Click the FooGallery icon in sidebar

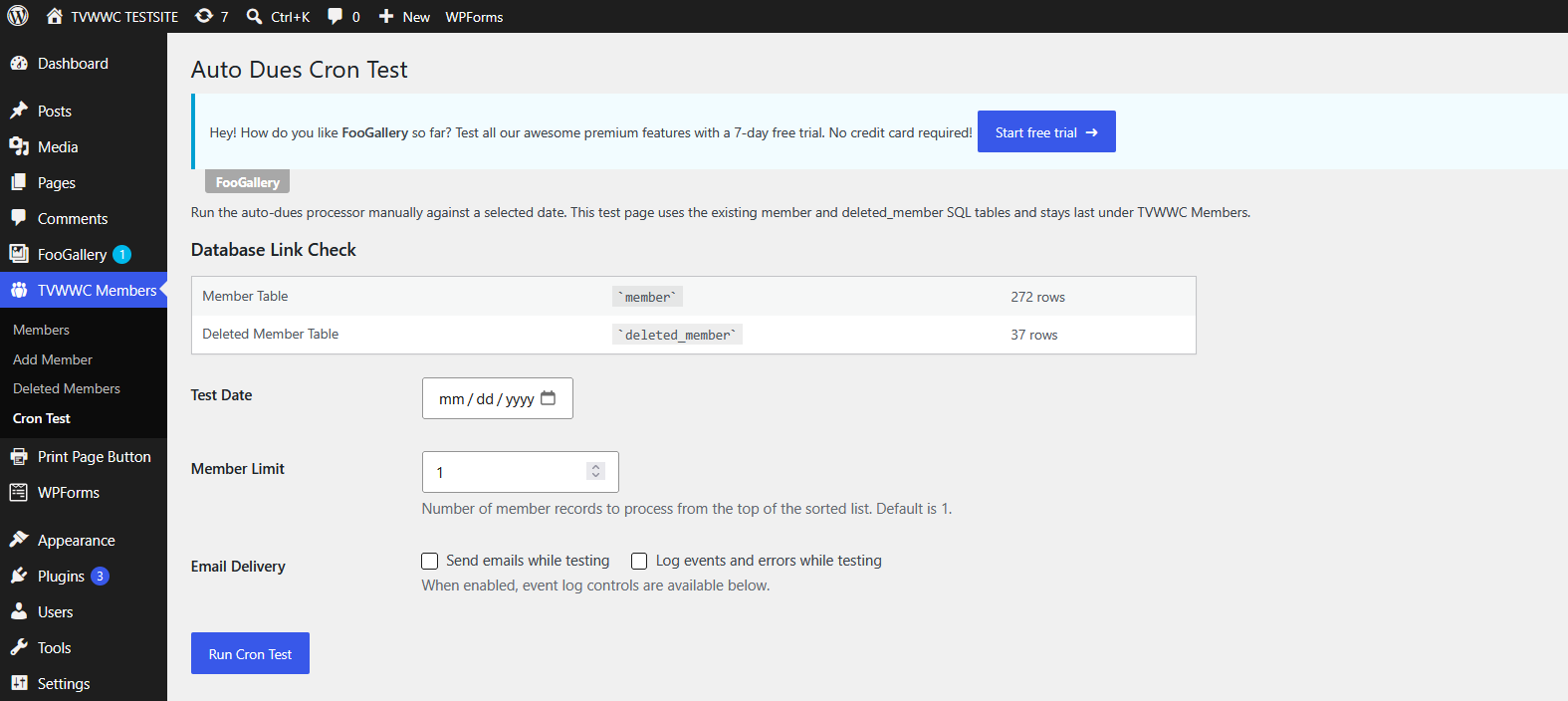(x=19, y=254)
